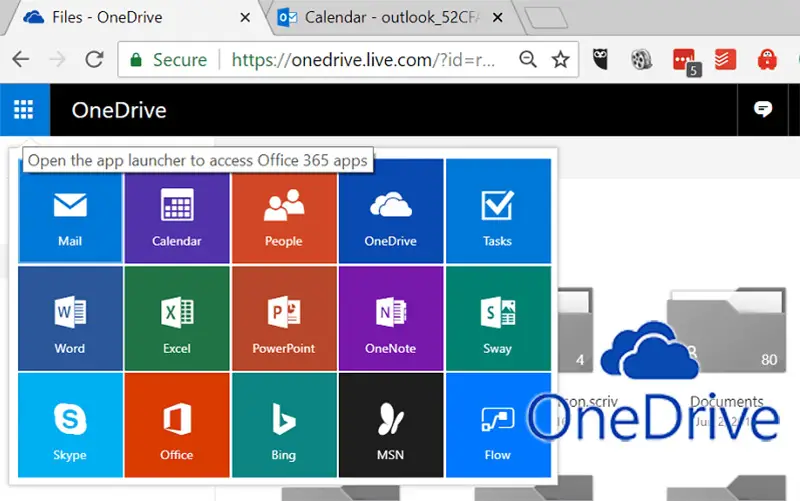The height and width of the screenshot is (501, 800).
Task: Launch Excel from the app launcher
Action: click(x=177, y=318)
